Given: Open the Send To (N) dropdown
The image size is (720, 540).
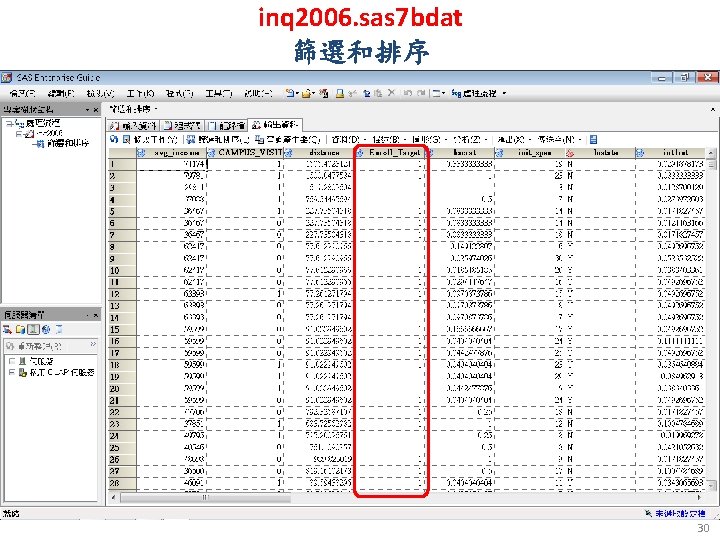Looking at the screenshot, I should coord(559,139).
